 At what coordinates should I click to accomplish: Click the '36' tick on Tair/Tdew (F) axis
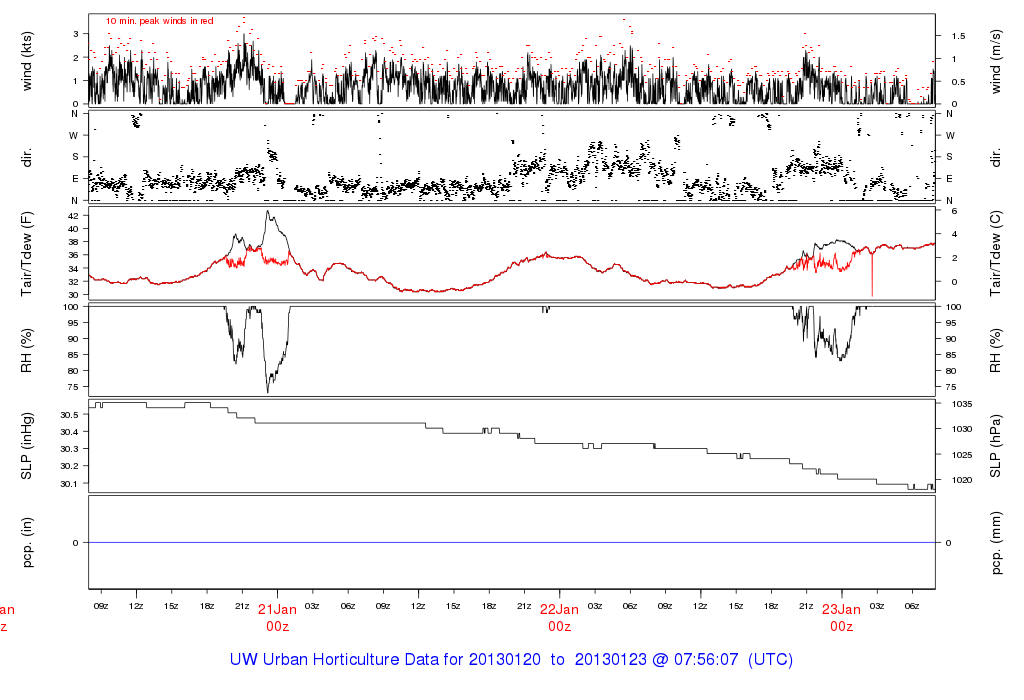(x=73, y=255)
